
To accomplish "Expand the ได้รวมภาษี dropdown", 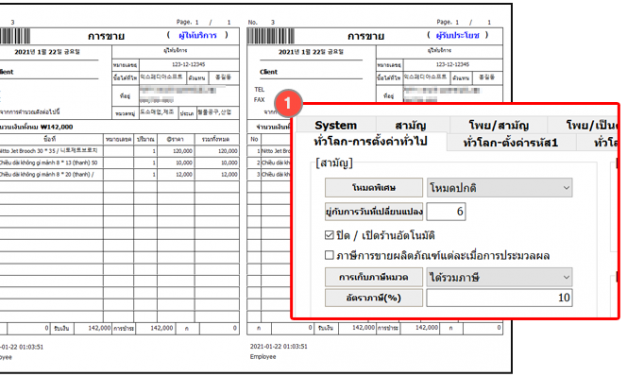I will pyautogui.click(x=499, y=277).
